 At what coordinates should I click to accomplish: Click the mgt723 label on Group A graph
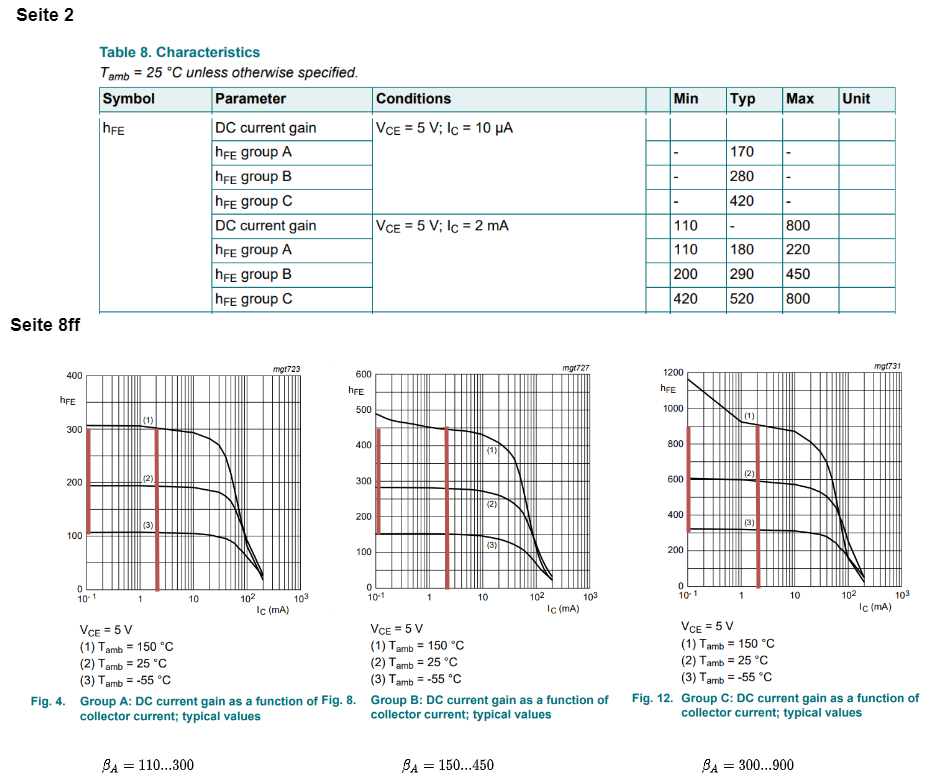(x=286, y=370)
